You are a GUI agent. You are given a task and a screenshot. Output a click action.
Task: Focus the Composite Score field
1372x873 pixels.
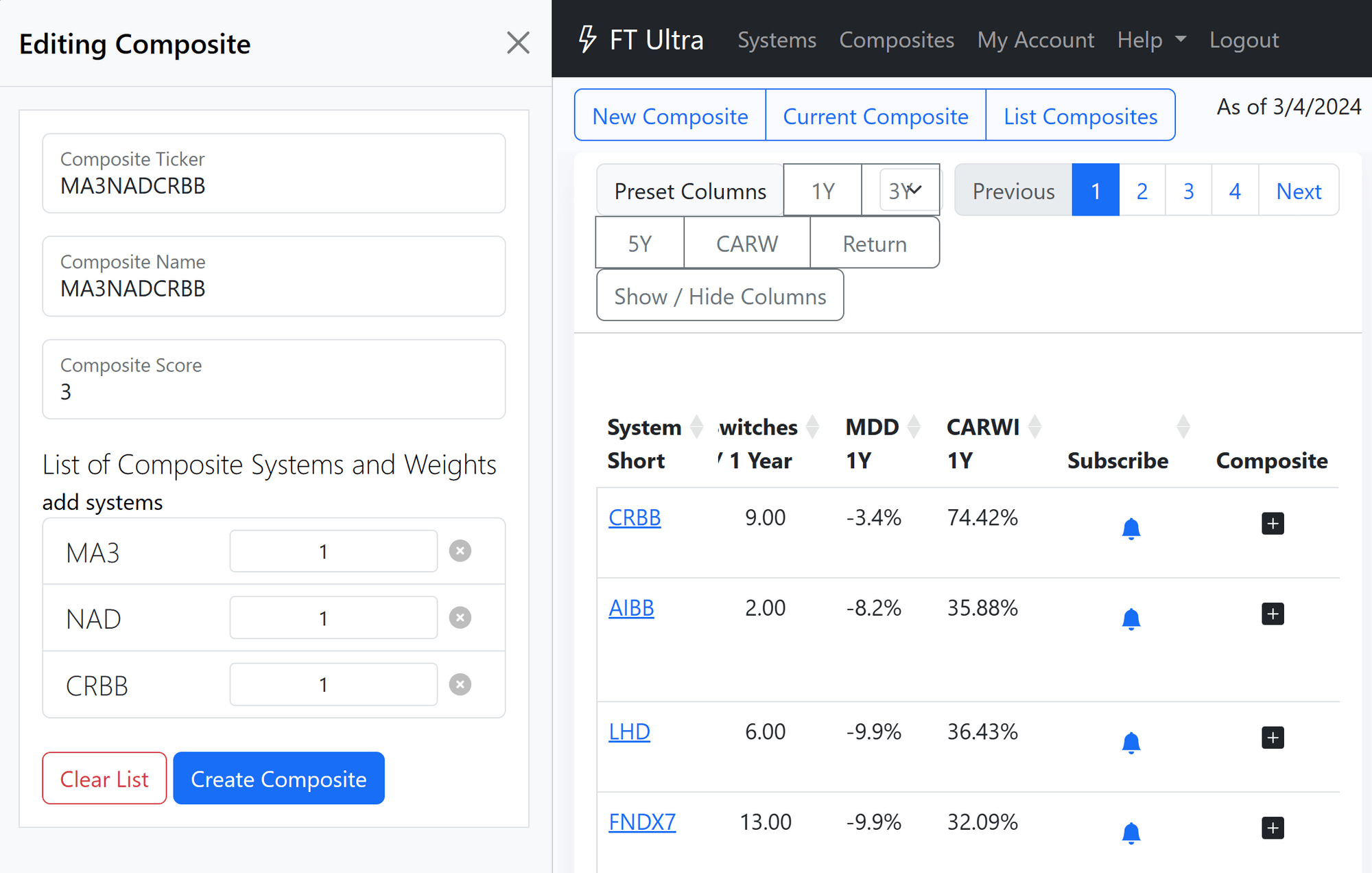(x=274, y=379)
